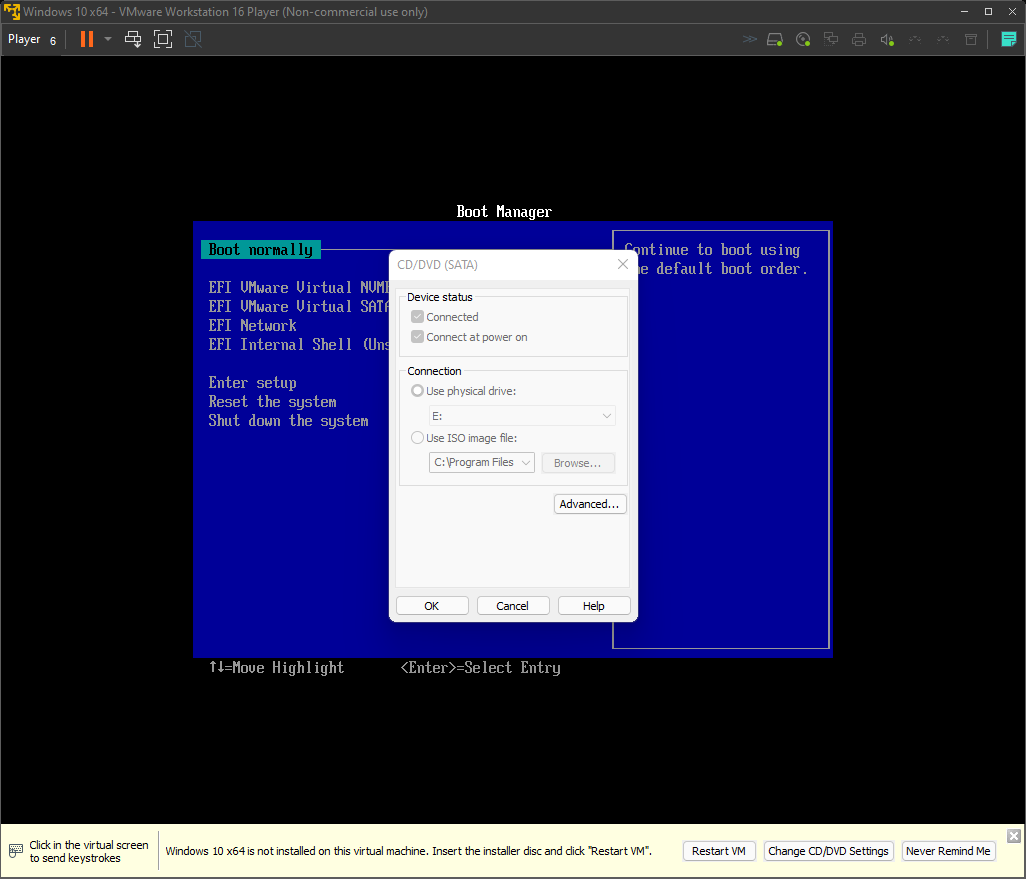The height and width of the screenshot is (879, 1026).
Task: Click the network adapter device icon
Action: pyautogui.click(x=830, y=39)
